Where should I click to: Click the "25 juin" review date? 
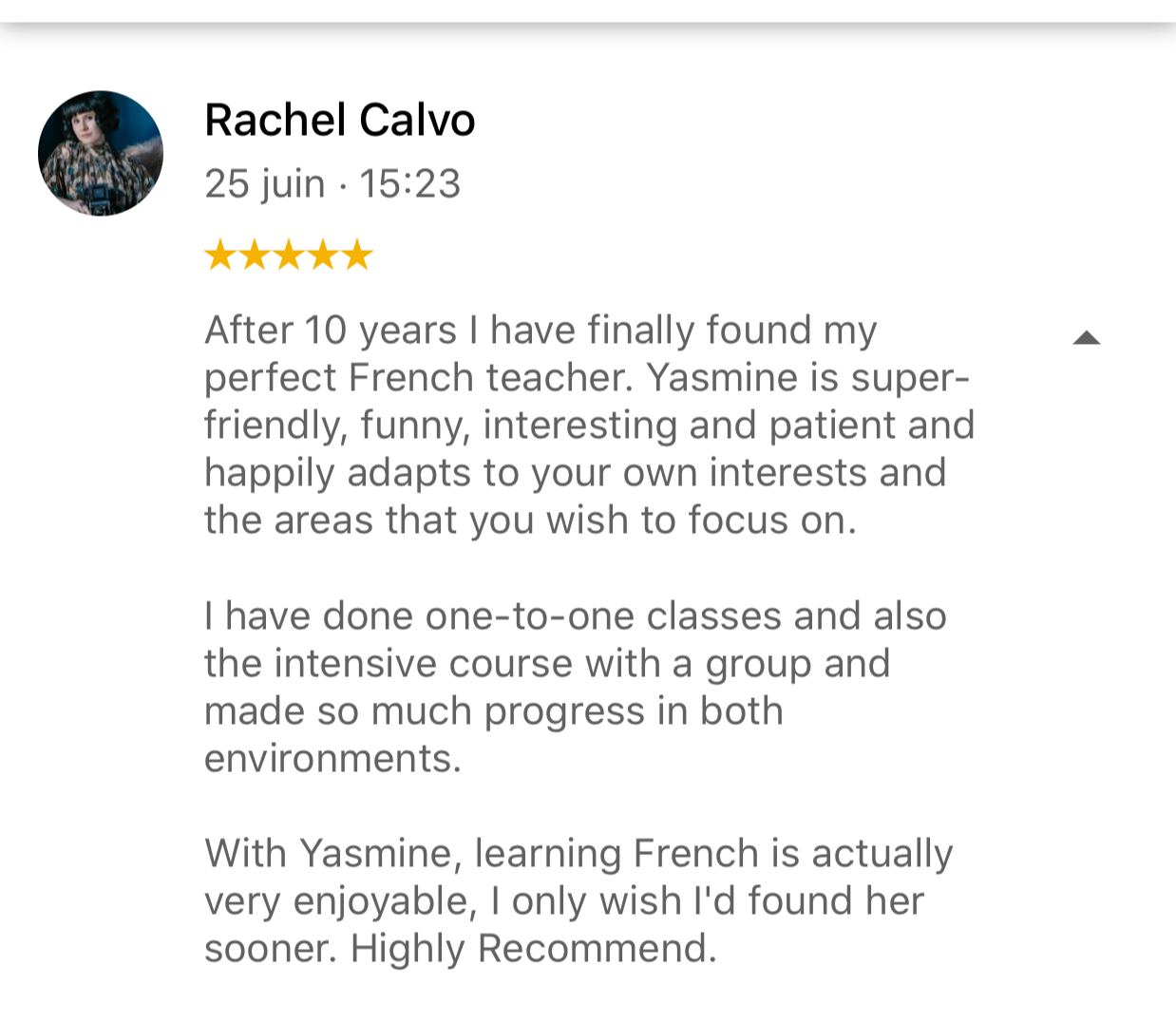[x=265, y=184]
